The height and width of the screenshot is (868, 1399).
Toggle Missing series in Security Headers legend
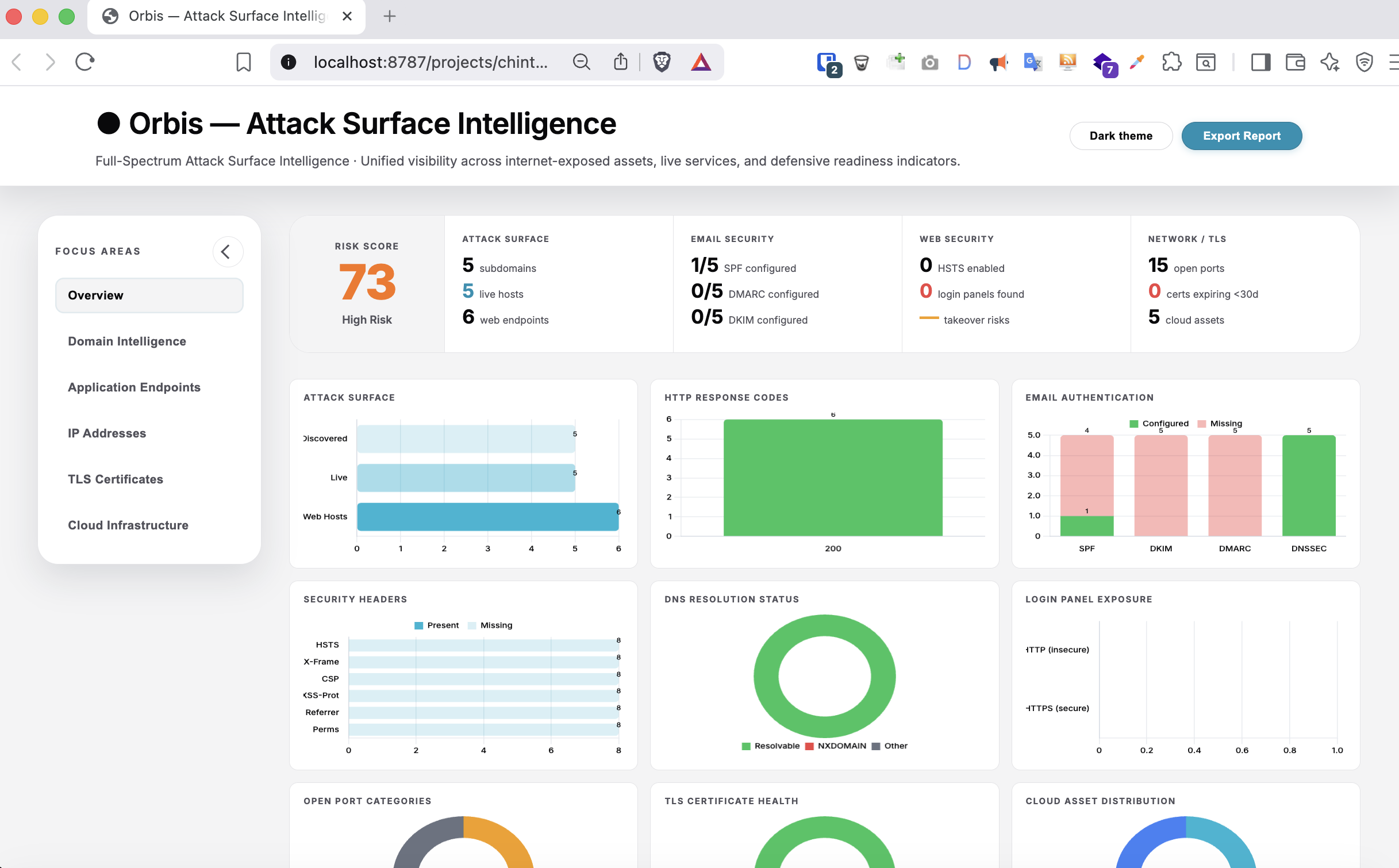tap(490, 625)
